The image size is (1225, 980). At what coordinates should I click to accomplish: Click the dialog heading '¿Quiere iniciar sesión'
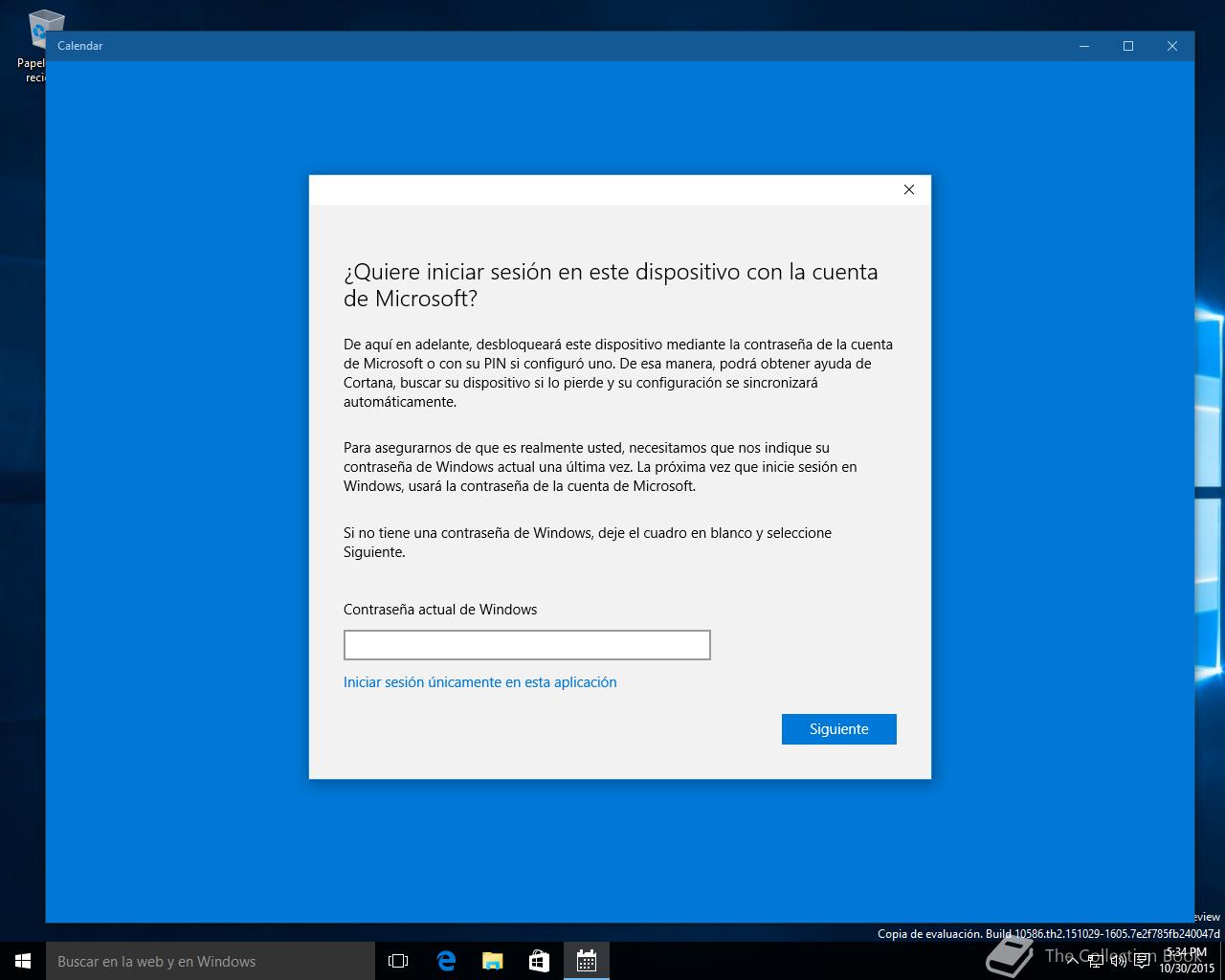611,284
